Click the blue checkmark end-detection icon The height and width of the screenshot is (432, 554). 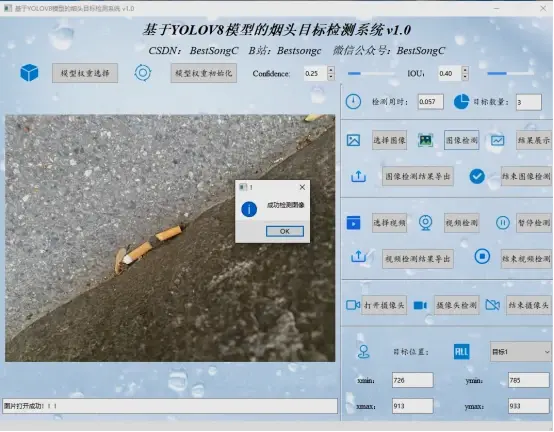tap(477, 176)
